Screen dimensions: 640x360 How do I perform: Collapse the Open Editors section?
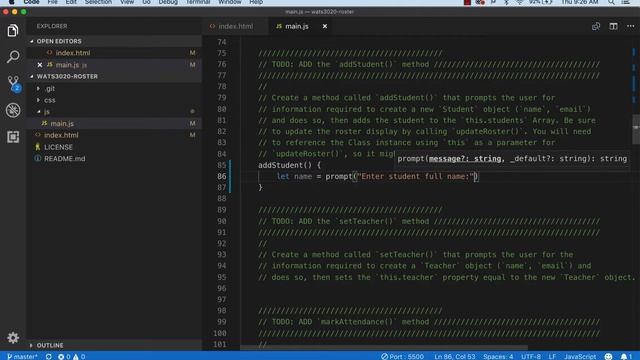click(114, 41)
